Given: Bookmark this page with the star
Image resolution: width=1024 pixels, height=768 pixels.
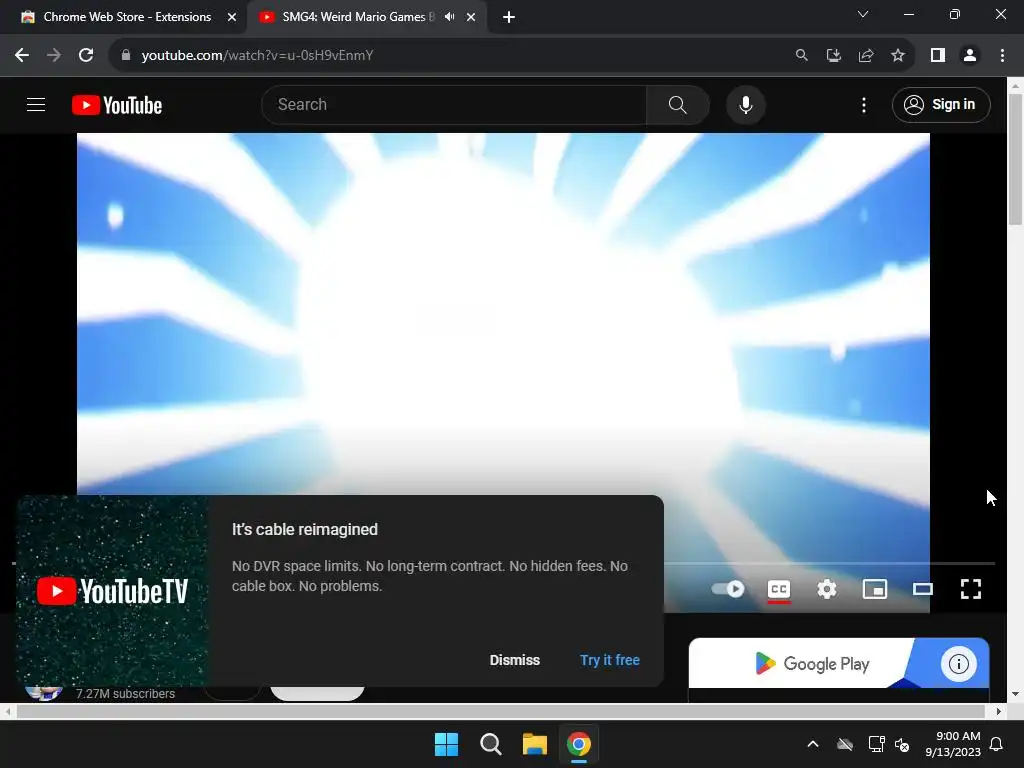Looking at the screenshot, I should [898, 56].
